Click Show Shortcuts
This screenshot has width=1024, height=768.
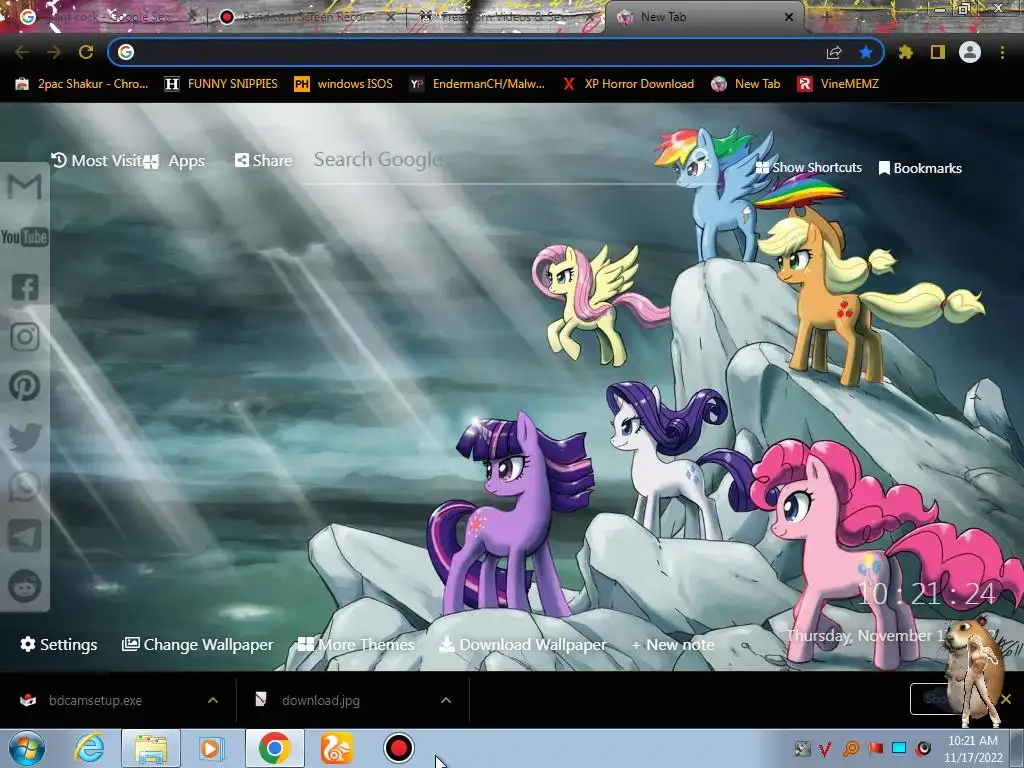point(808,167)
